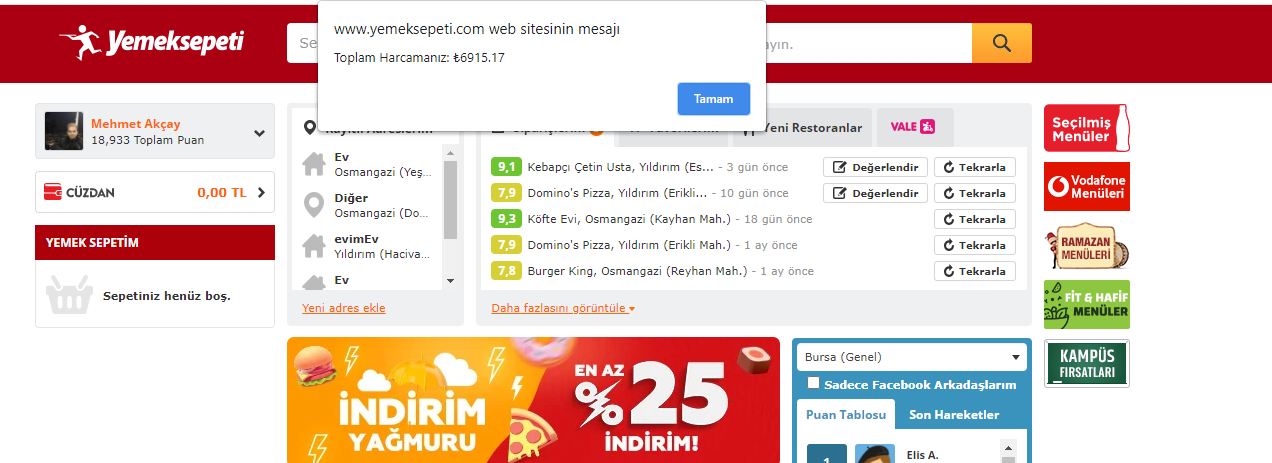
Task: Toggle Sadece Facebook Arkadaşlarım checkbox
Action: 814,383
